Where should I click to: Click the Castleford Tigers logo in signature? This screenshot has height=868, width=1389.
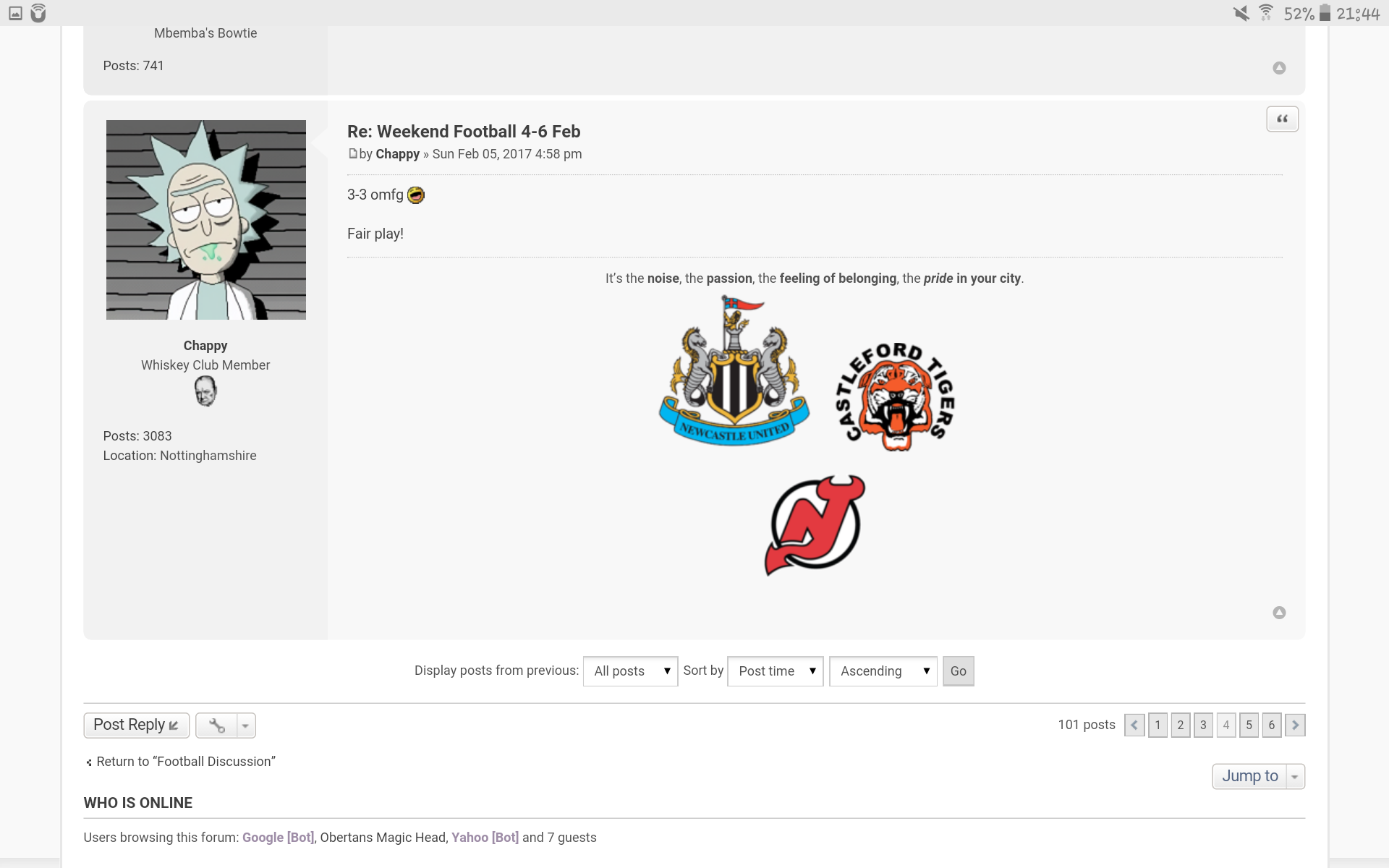(x=896, y=396)
